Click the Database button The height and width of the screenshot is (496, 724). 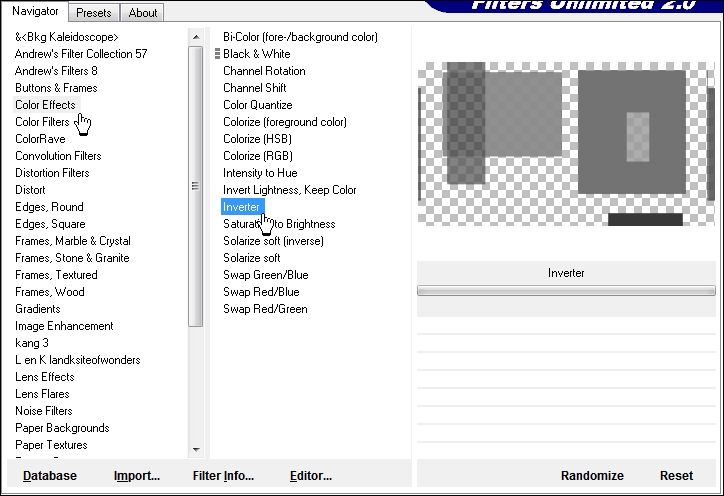pyautogui.click(x=50, y=476)
